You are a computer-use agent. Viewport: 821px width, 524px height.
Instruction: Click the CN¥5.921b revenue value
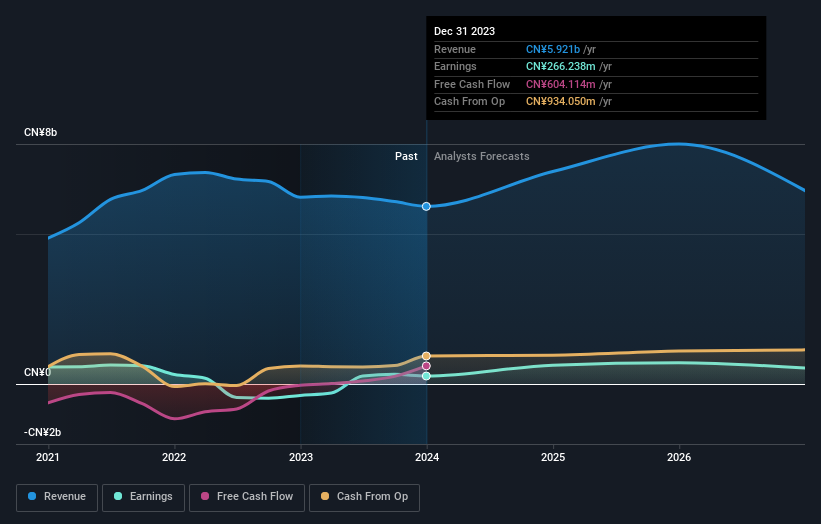click(553, 49)
